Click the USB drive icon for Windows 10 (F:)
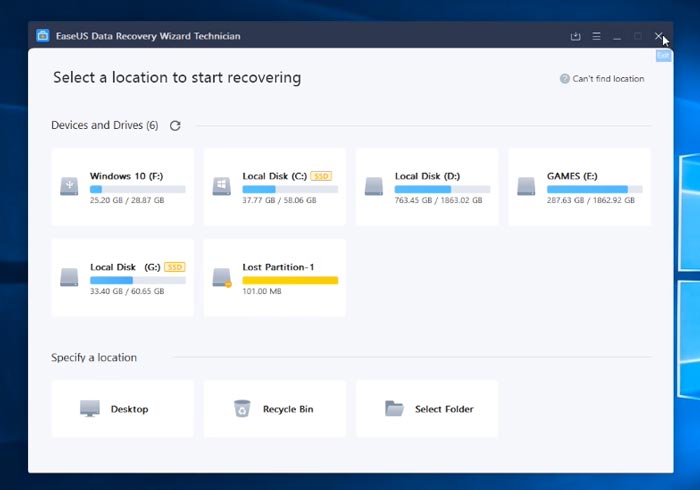Viewport: 700px width, 490px height. point(69,186)
